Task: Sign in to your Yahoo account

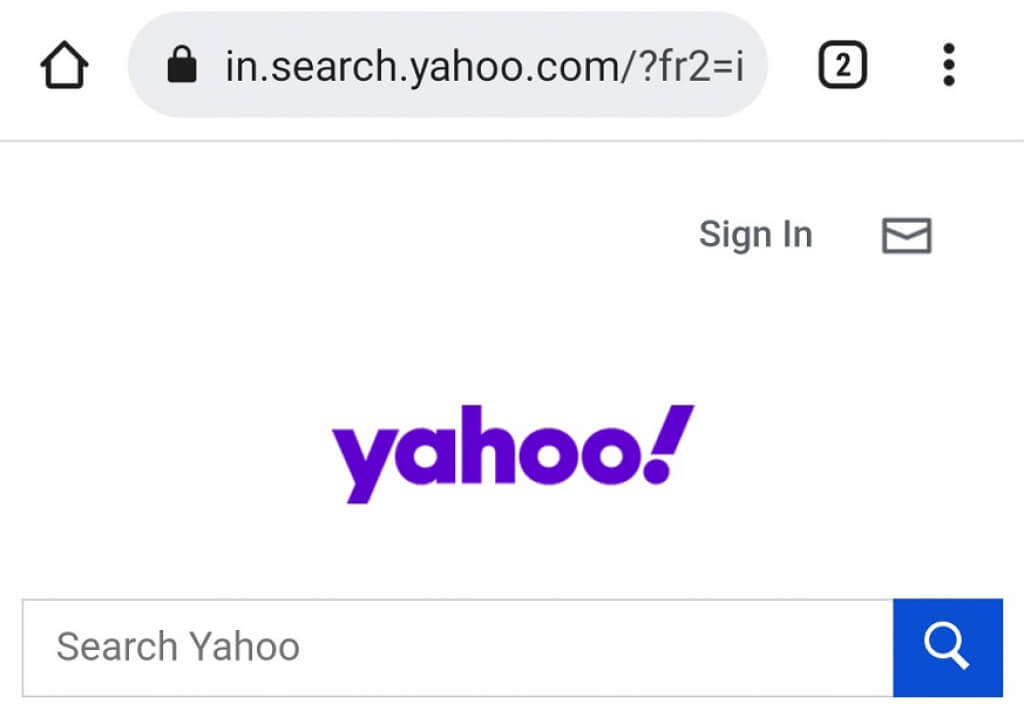Action: pos(755,235)
